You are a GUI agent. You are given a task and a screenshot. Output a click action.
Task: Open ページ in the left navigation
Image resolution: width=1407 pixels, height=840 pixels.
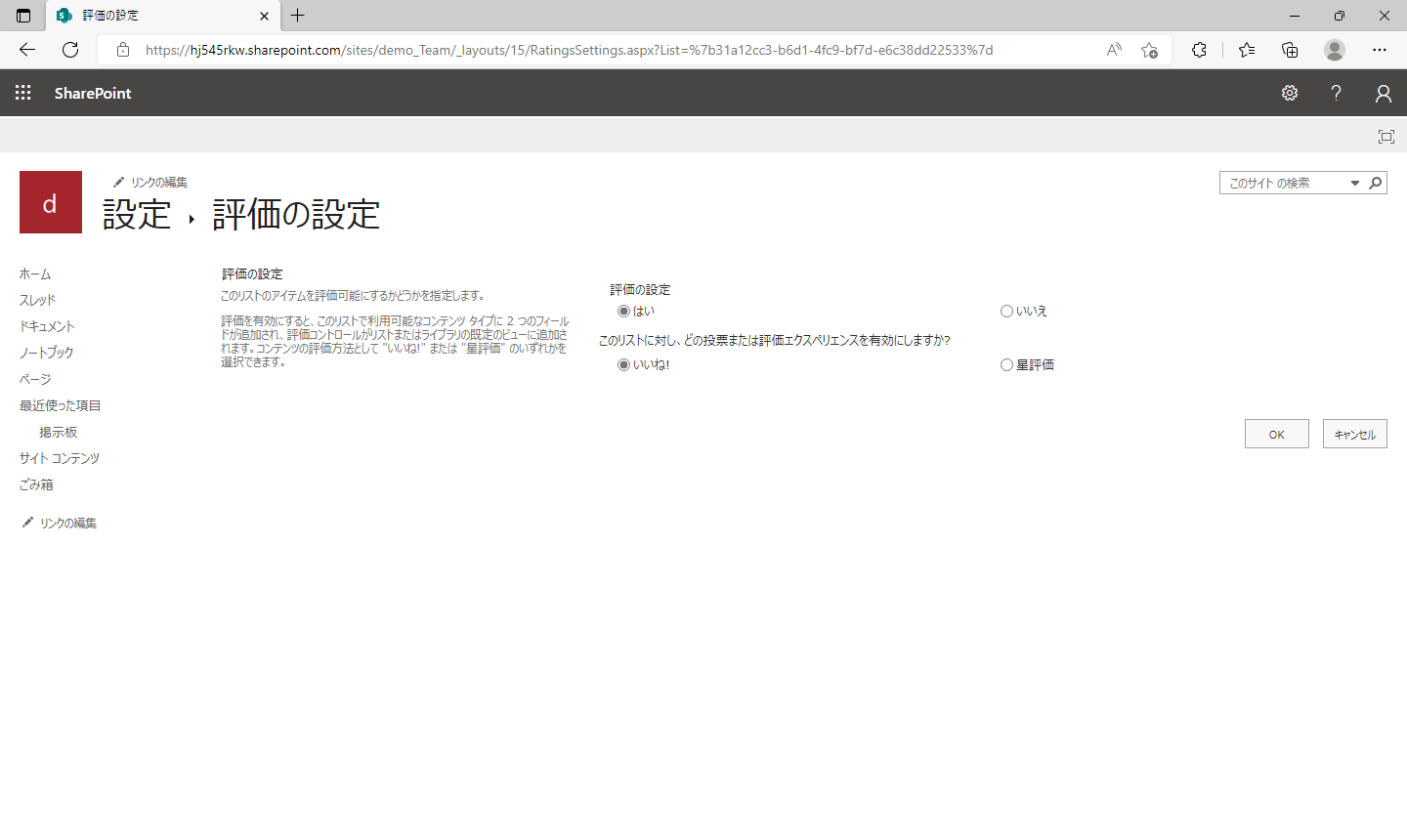point(35,379)
